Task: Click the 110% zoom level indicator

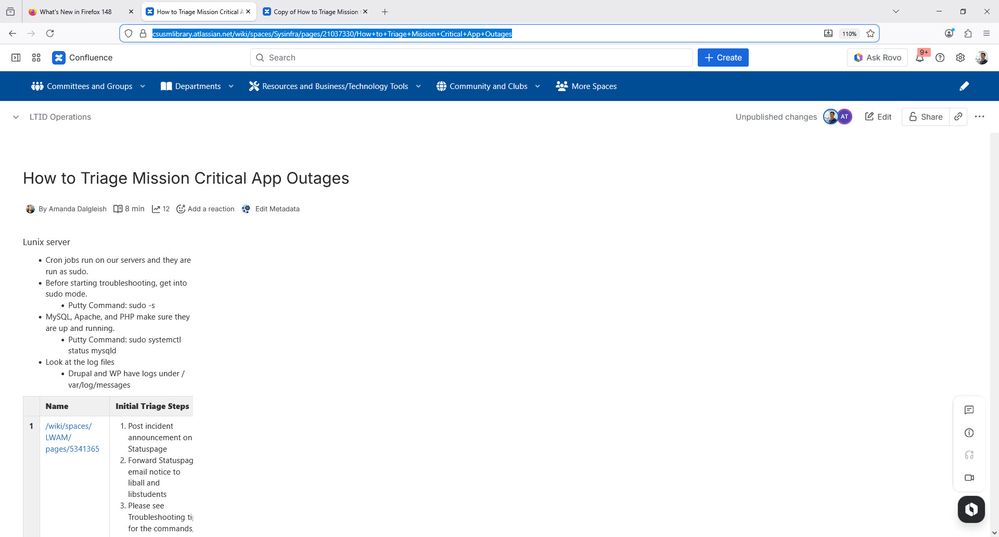Action: coord(849,33)
